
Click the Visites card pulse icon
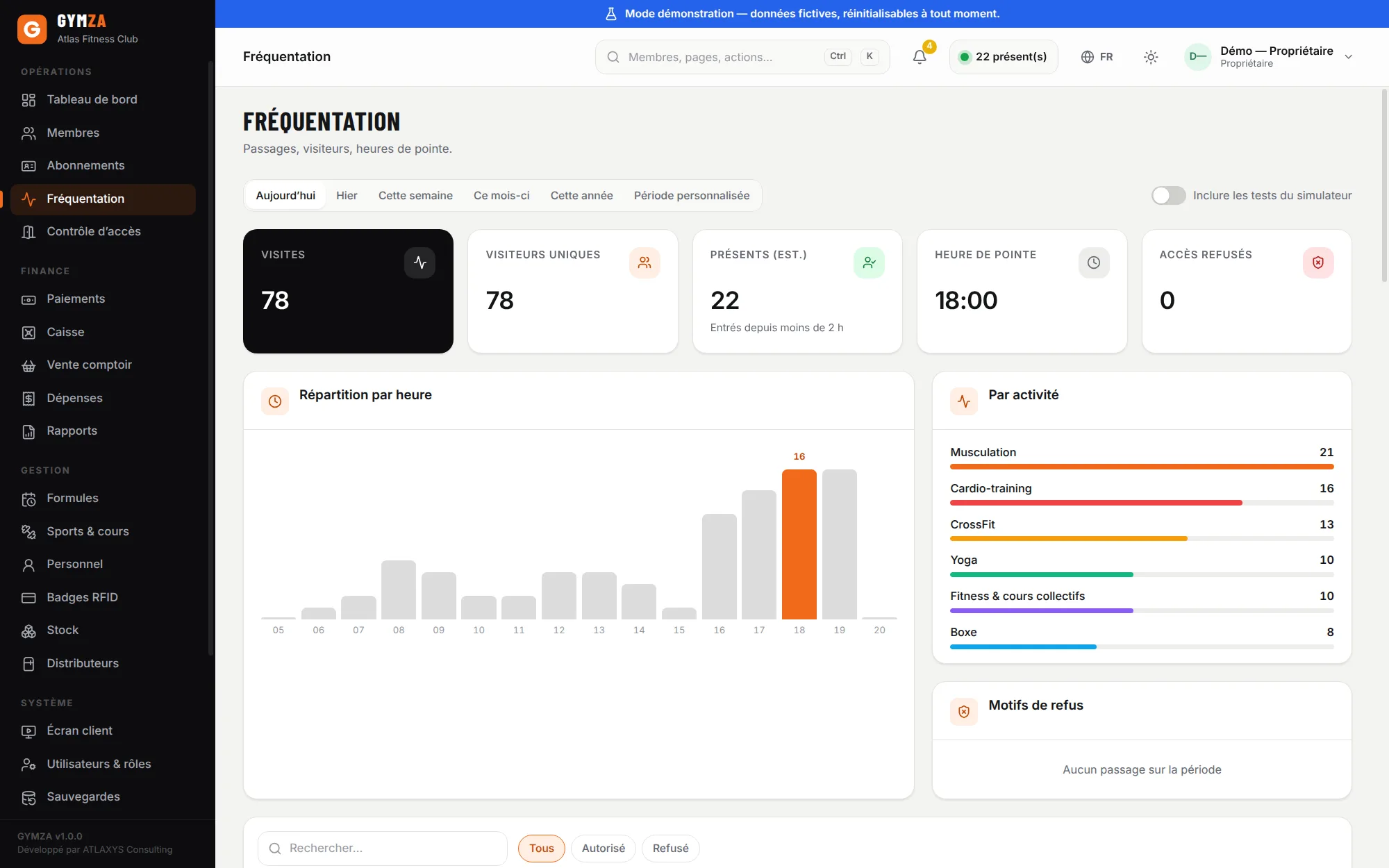click(x=420, y=262)
